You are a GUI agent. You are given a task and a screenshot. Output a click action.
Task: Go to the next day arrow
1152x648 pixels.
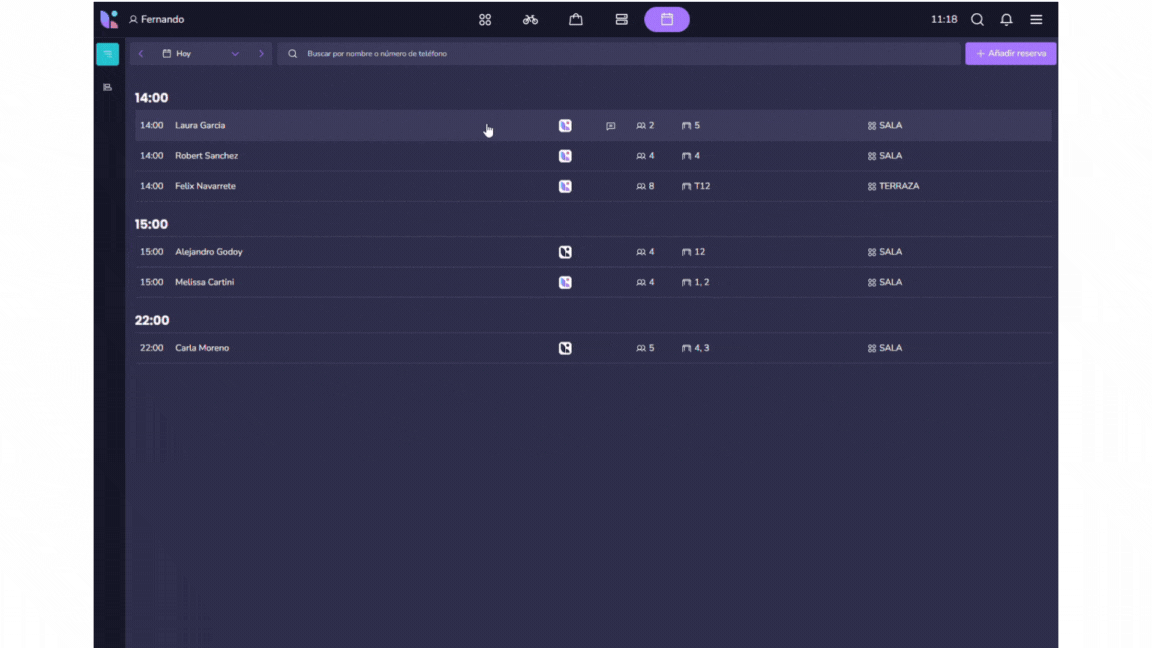[x=261, y=54]
